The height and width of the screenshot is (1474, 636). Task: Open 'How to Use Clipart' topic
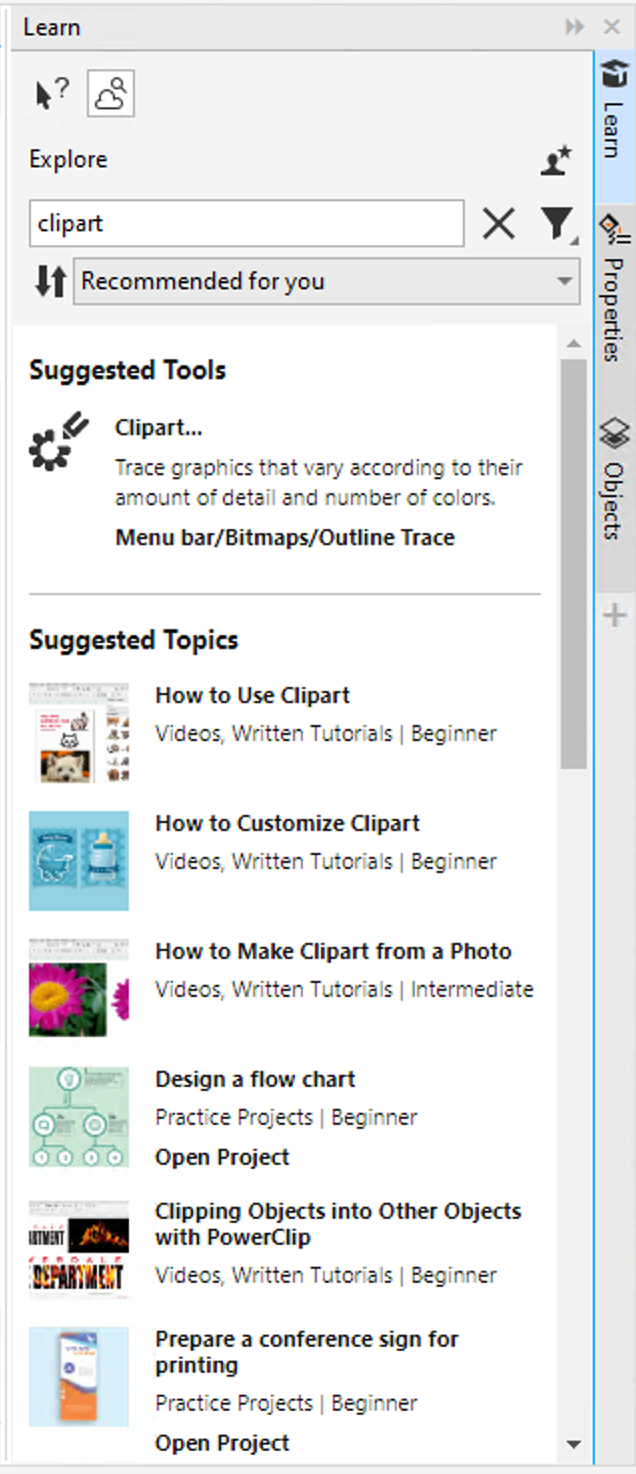(x=252, y=696)
